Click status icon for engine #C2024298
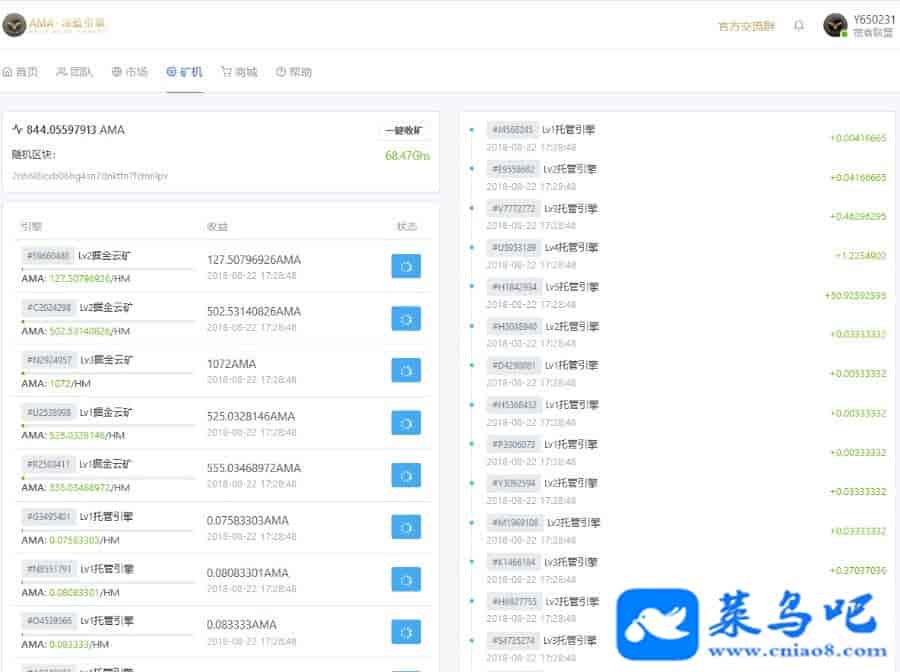Viewport: 900px width, 672px height. 405,318
